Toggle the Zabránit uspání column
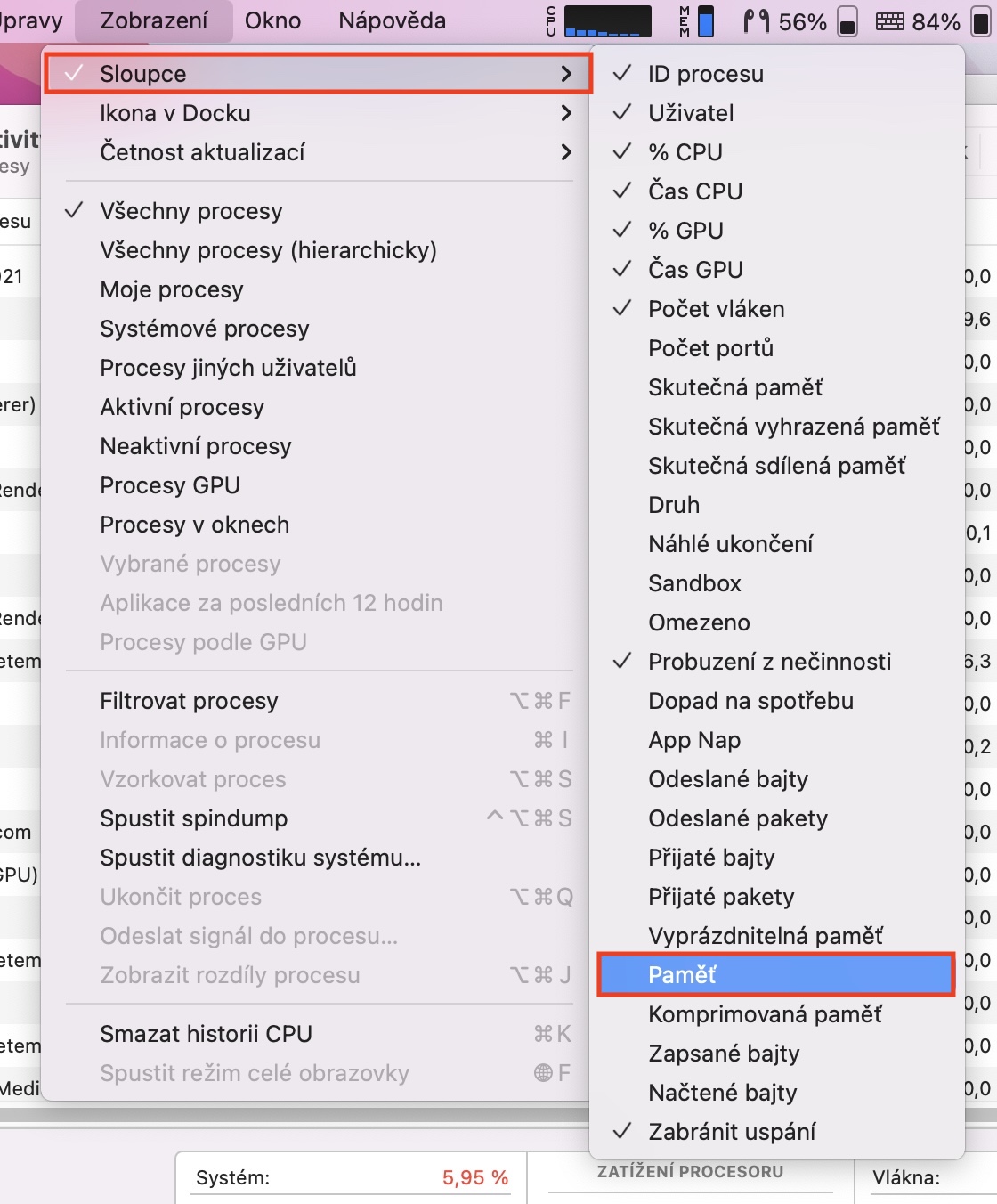 (x=731, y=1132)
